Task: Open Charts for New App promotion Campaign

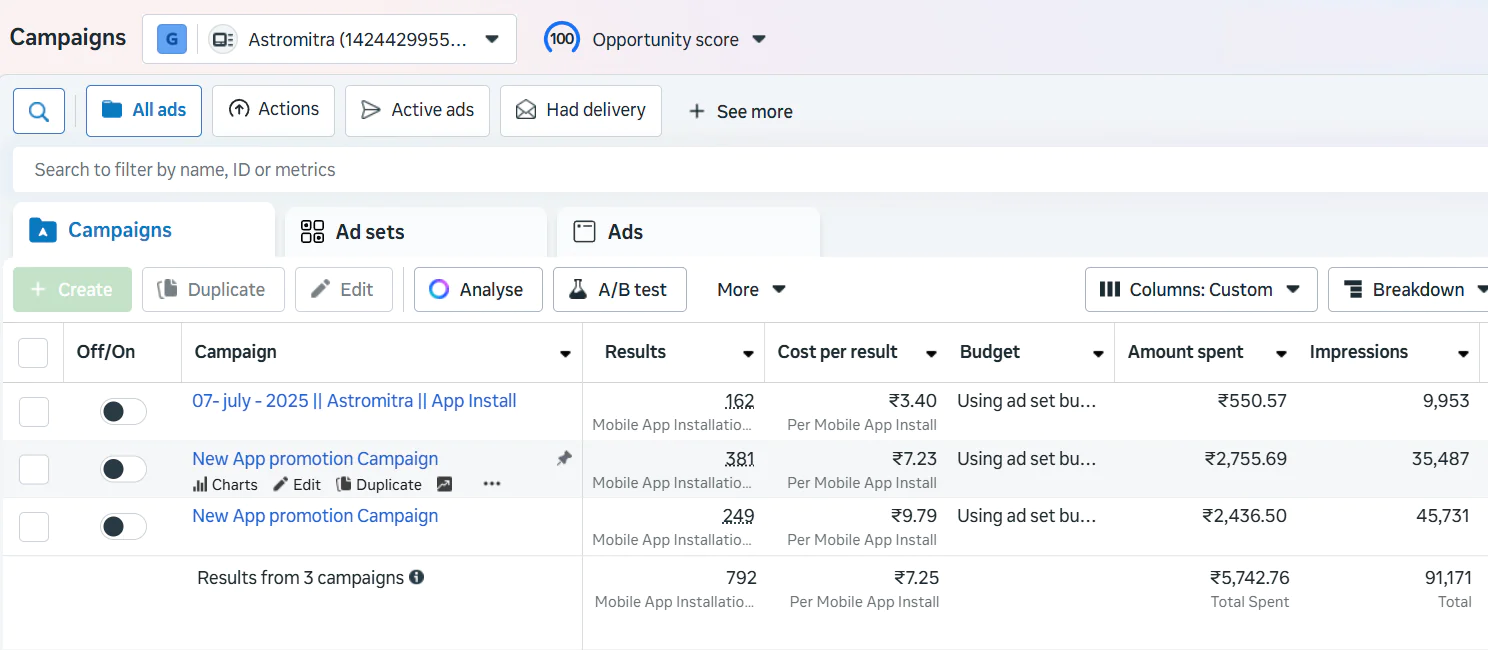Action: (225, 484)
